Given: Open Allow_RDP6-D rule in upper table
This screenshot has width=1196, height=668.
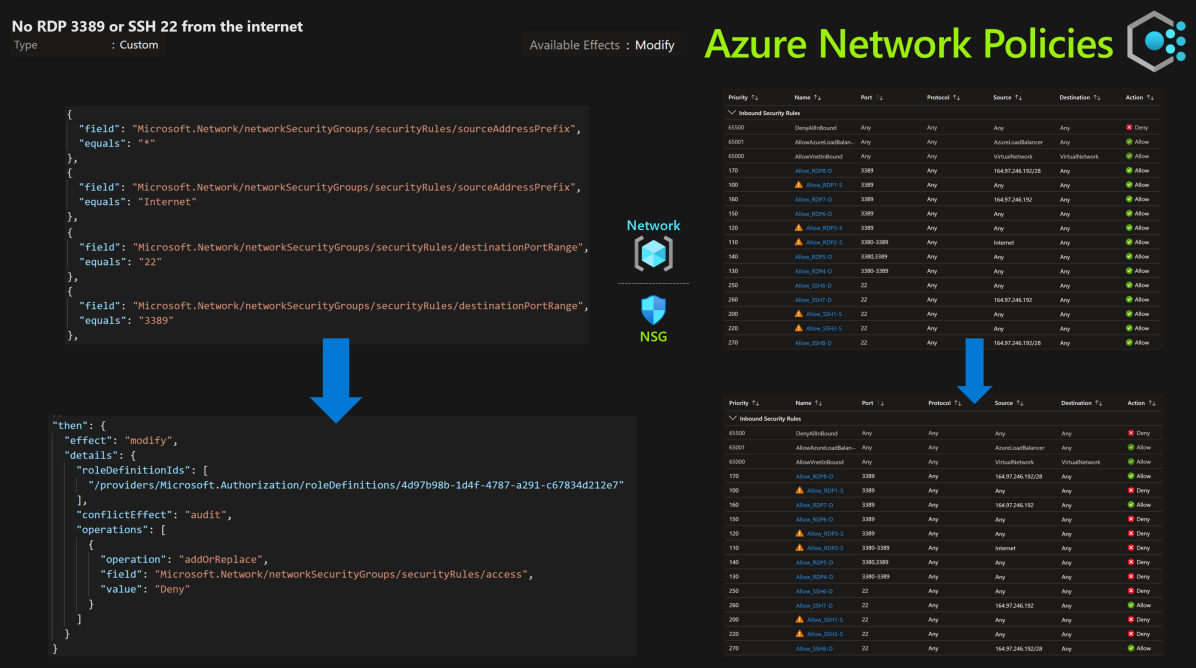Looking at the screenshot, I should (x=813, y=214).
